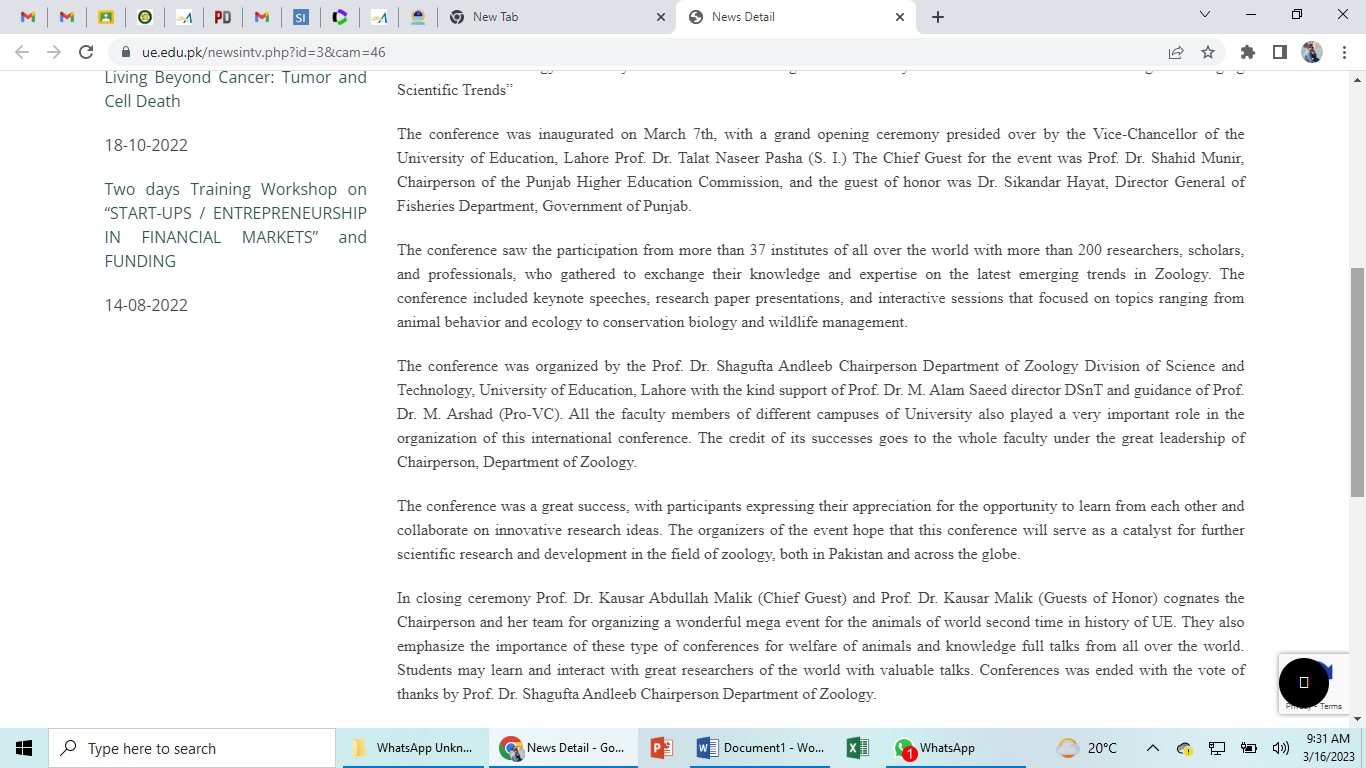Toggle the browser side panel

pyautogui.click(x=1279, y=52)
